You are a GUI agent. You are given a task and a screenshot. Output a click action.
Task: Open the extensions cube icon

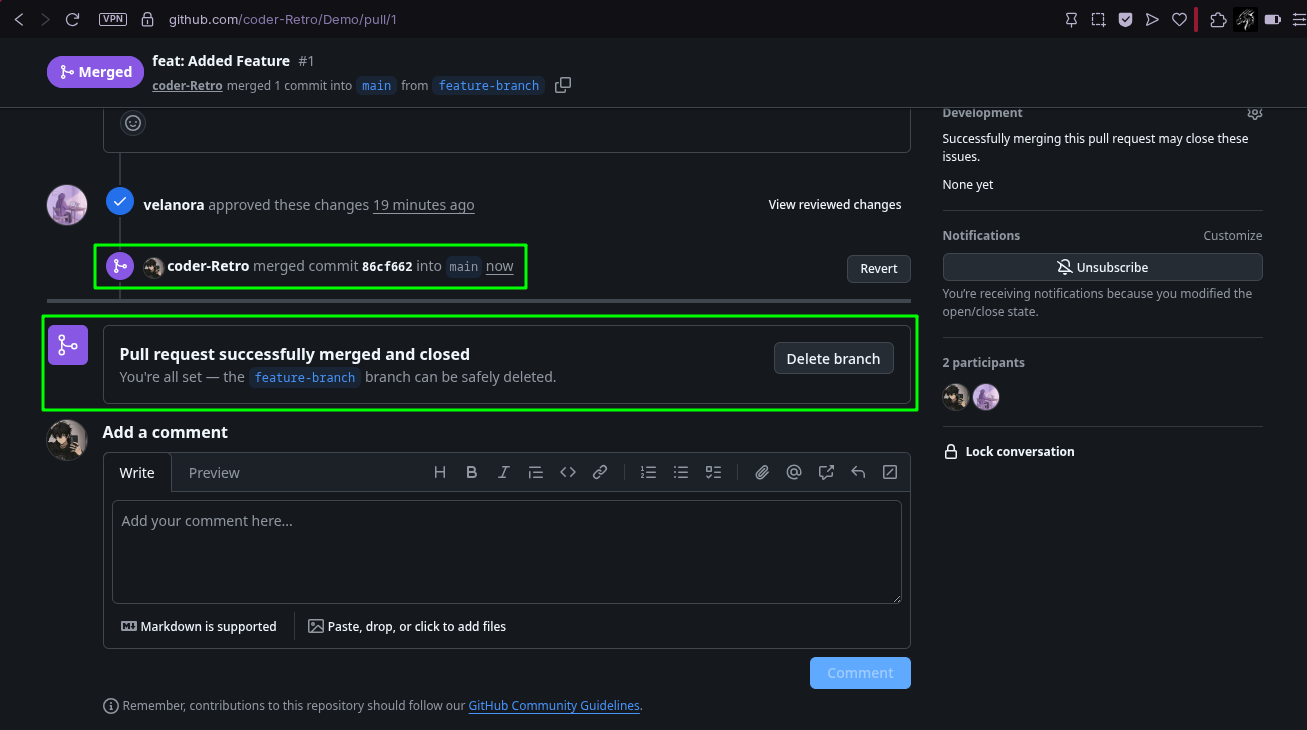pyautogui.click(x=1218, y=19)
